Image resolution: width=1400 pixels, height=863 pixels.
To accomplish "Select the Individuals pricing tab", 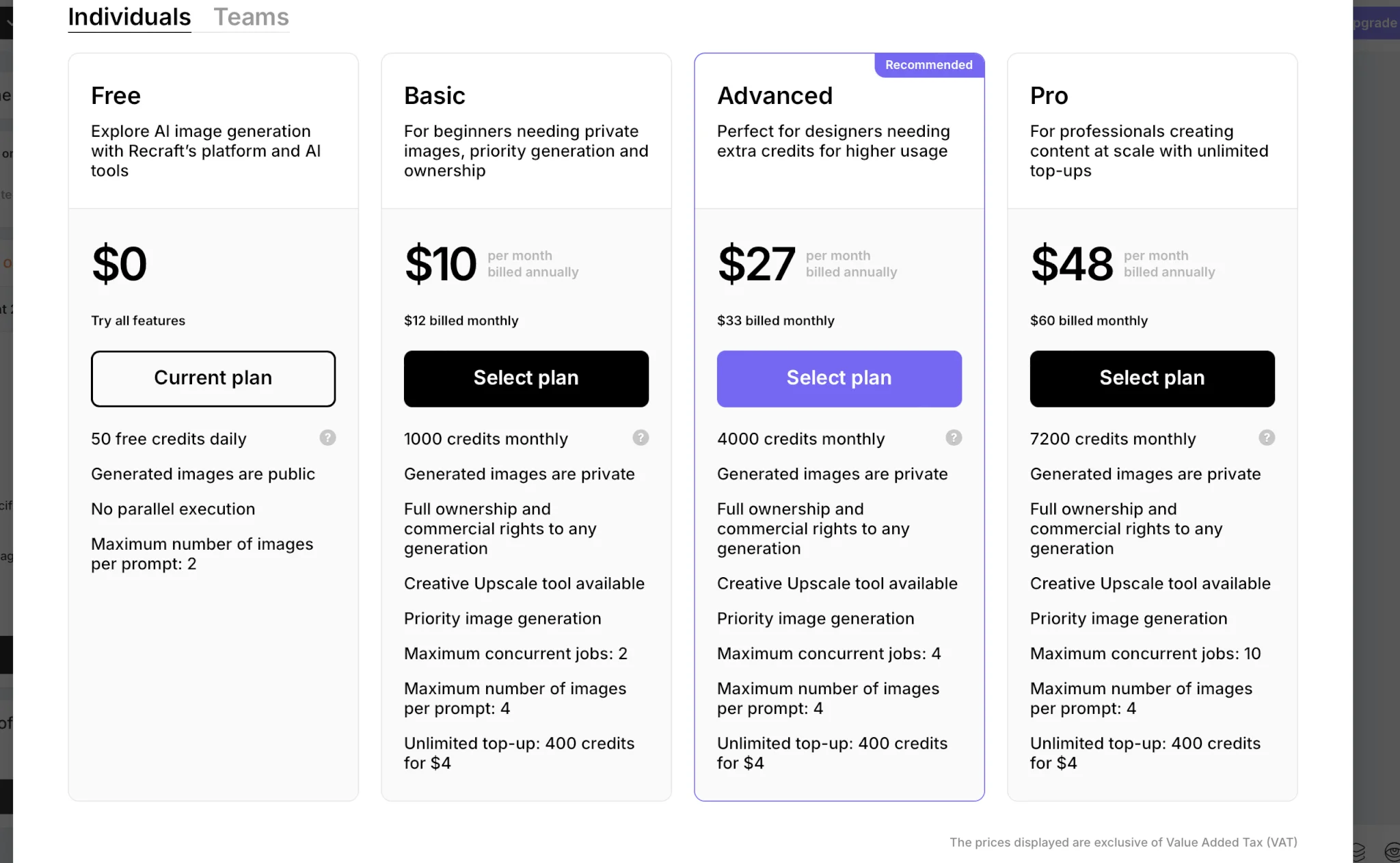I will [129, 17].
